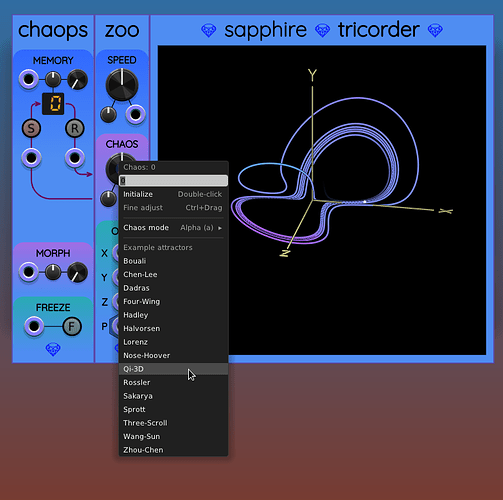Select Lorenz example attractor
503x500 pixels.
[173, 342]
